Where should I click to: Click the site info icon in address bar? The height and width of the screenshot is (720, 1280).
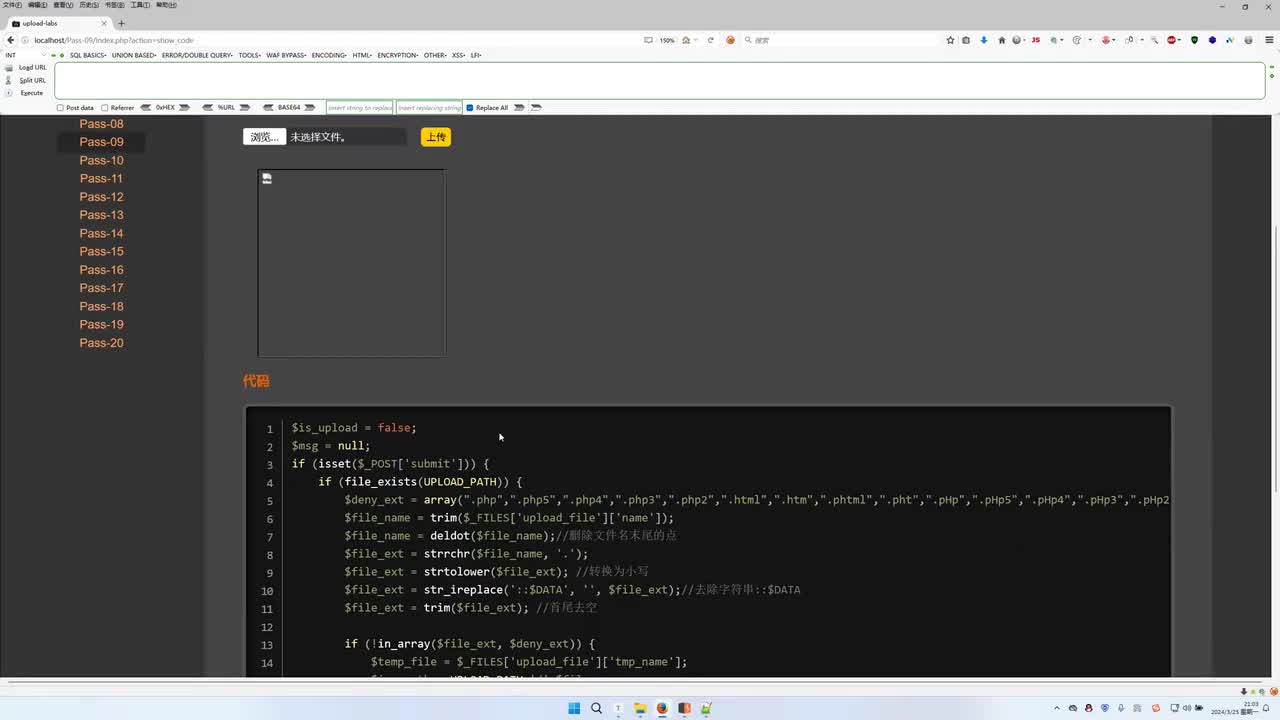[27, 40]
